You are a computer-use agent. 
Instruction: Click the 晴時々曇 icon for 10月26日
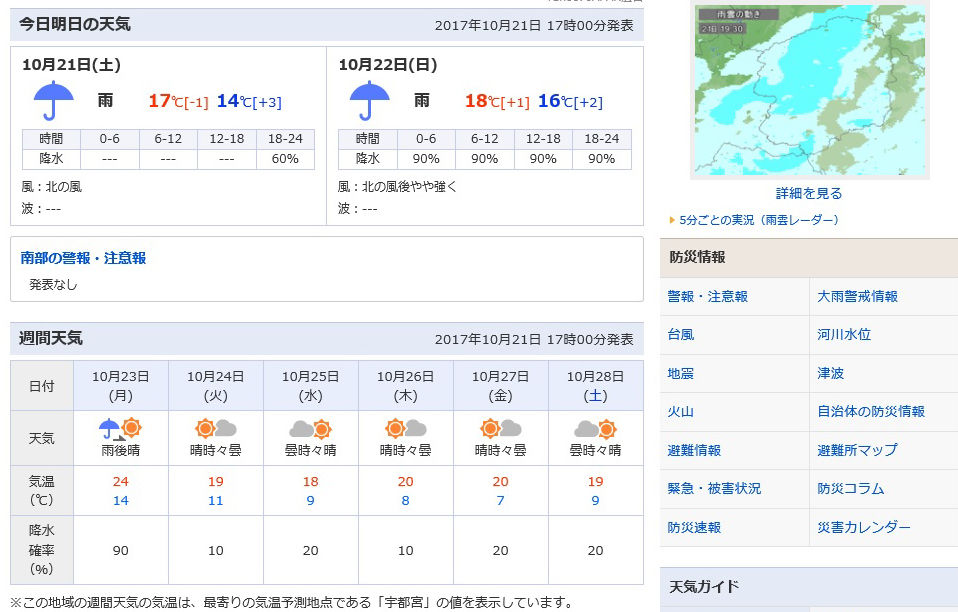pos(406,429)
